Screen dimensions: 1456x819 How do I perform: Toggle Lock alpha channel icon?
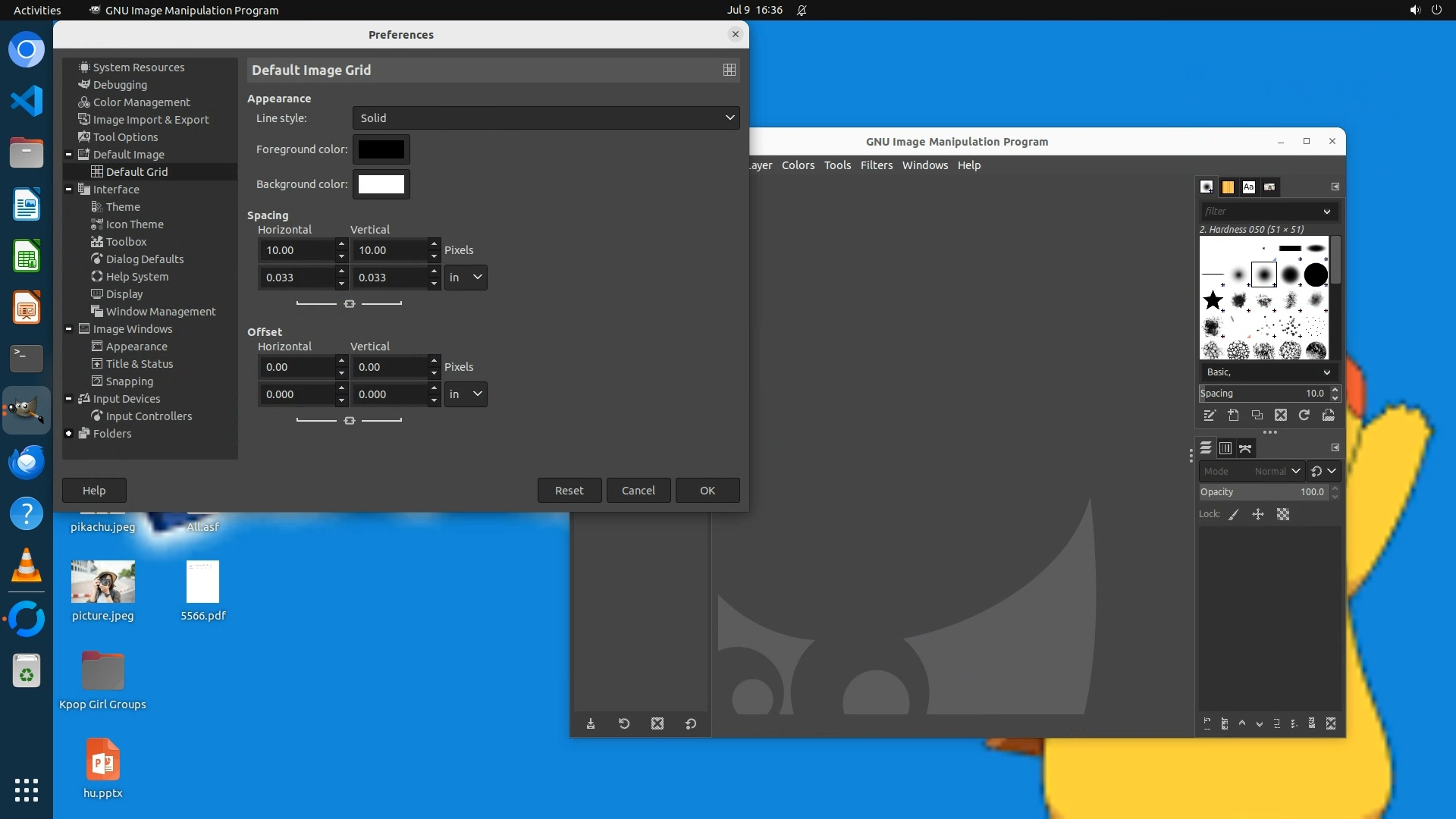pyautogui.click(x=1283, y=515)
